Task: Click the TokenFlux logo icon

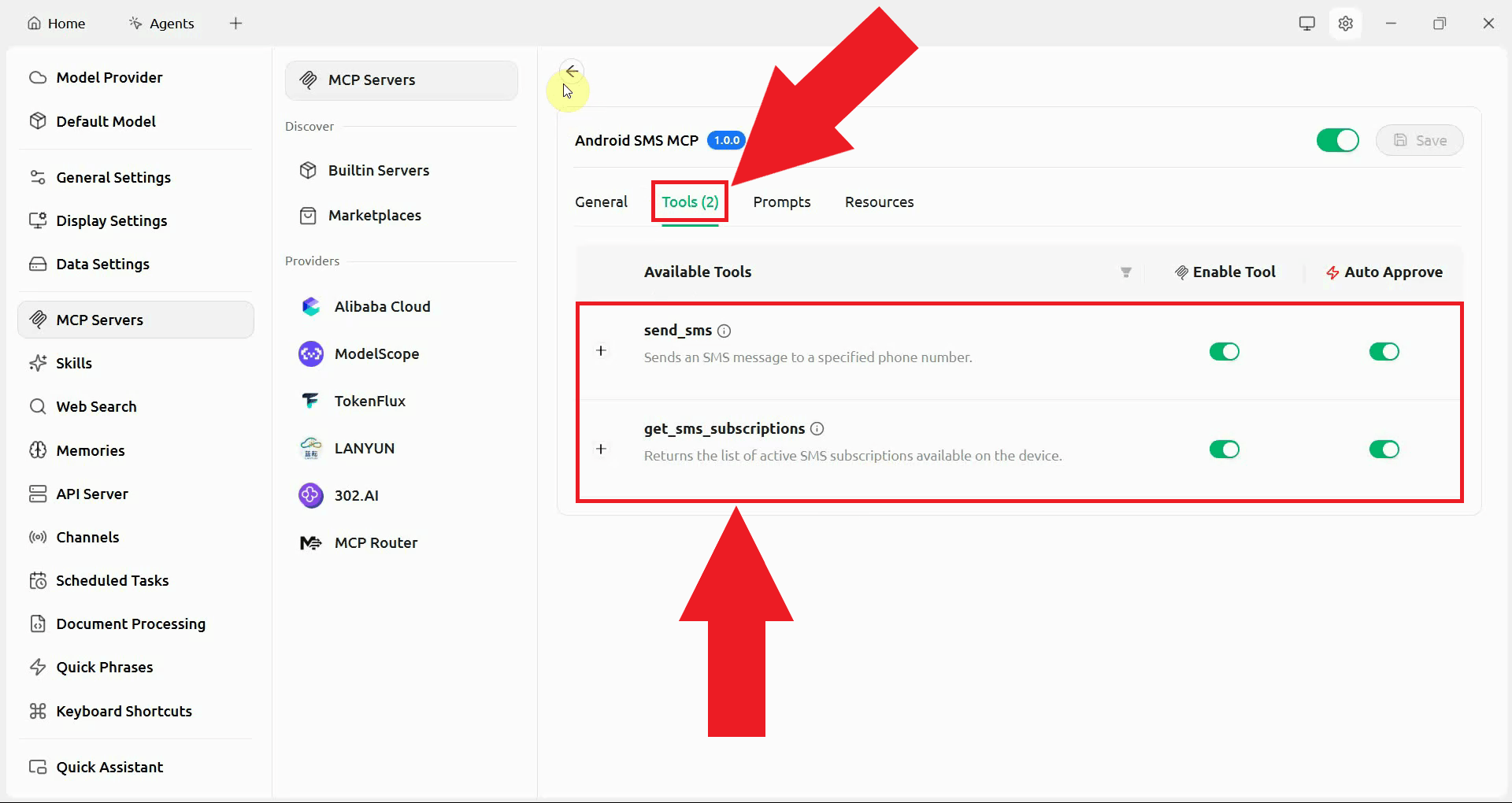Action: point(311,401)
